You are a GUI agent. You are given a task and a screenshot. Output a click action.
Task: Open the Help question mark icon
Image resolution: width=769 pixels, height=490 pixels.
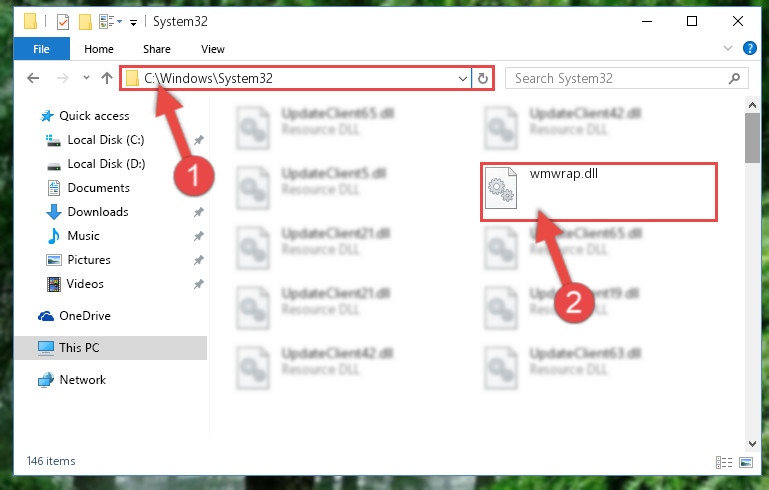click(x=749, y=48)
